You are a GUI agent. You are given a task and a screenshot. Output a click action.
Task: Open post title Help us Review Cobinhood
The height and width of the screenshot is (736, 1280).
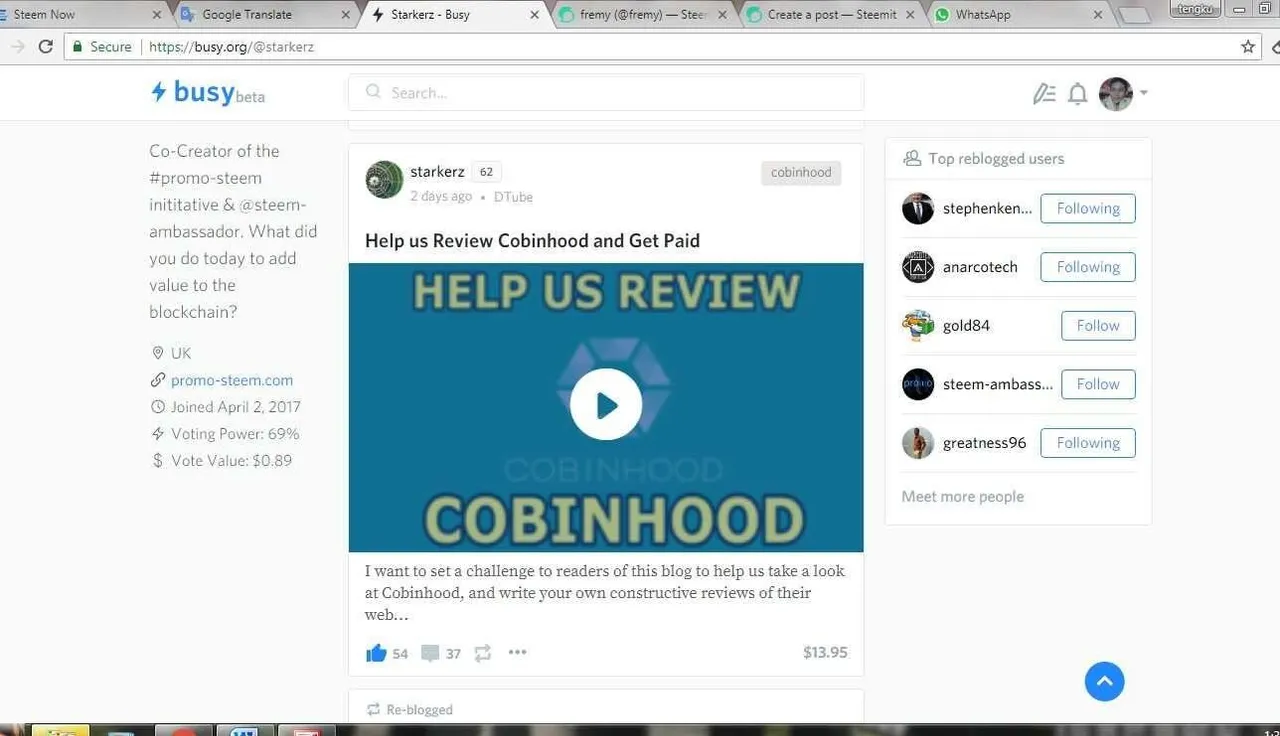532,240
